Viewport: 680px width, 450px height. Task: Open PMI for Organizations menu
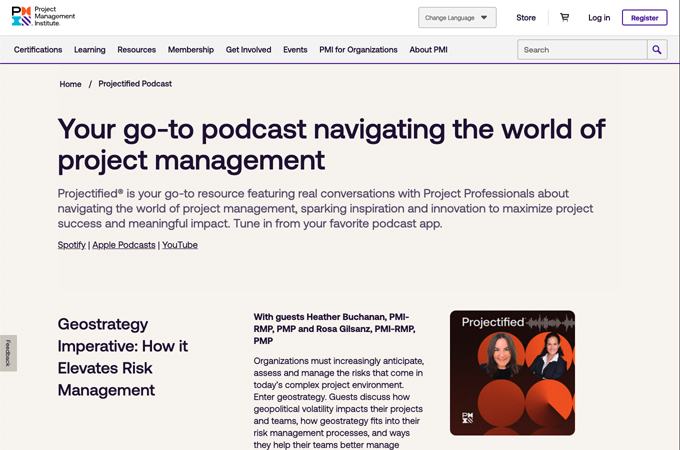[x=358, y=50]
